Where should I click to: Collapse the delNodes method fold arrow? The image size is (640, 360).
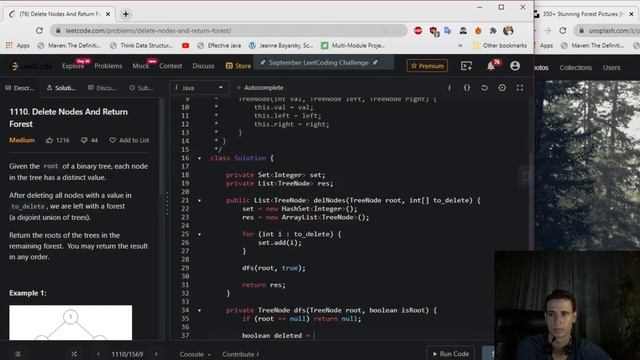(x=199, y=200)
